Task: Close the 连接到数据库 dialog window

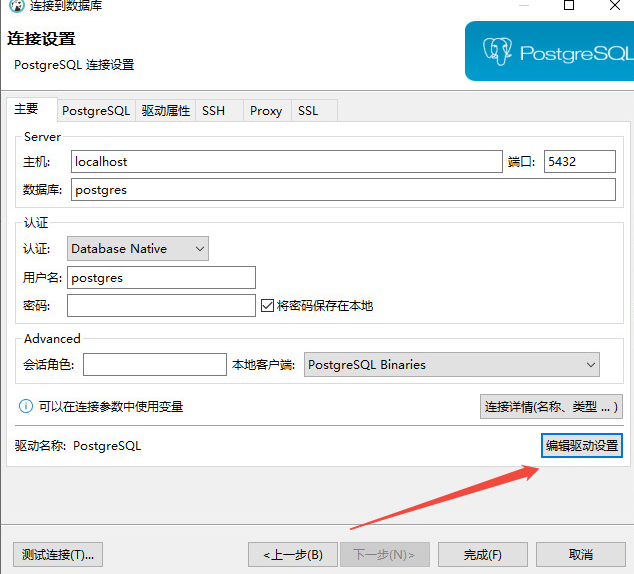Action: (615, 5)
